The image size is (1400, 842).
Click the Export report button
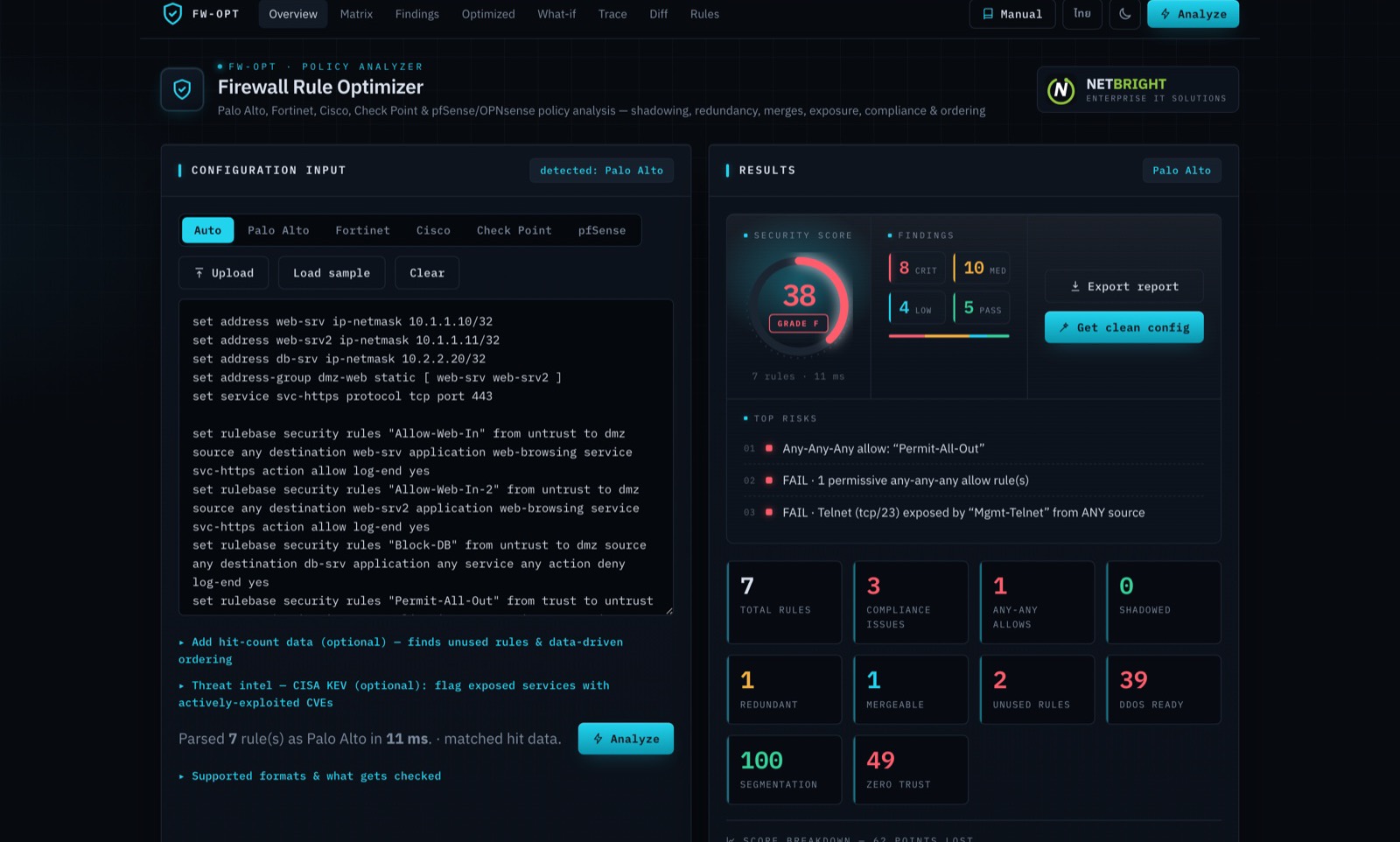tap(1123, 286)
